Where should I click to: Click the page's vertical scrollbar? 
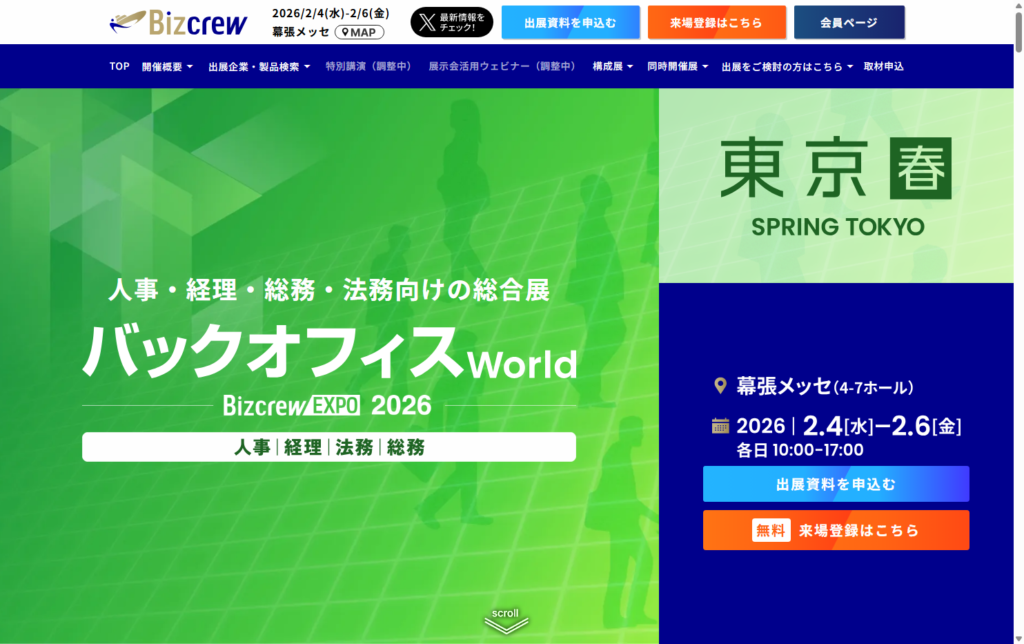(x=1017, y=300)
